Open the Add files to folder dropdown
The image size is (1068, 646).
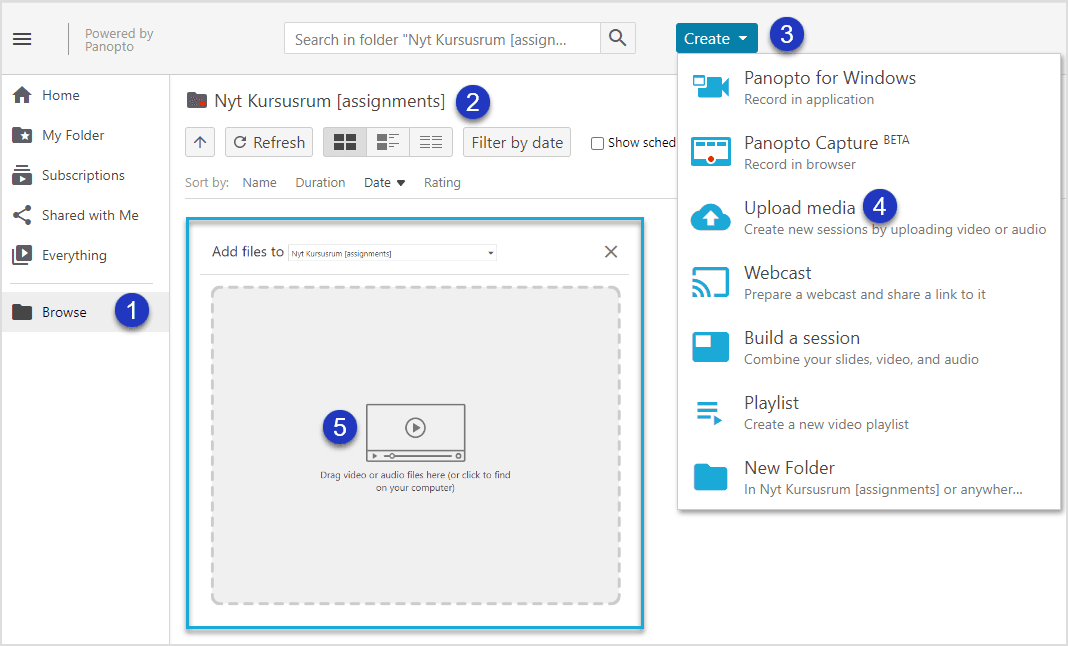pos(392,253)
